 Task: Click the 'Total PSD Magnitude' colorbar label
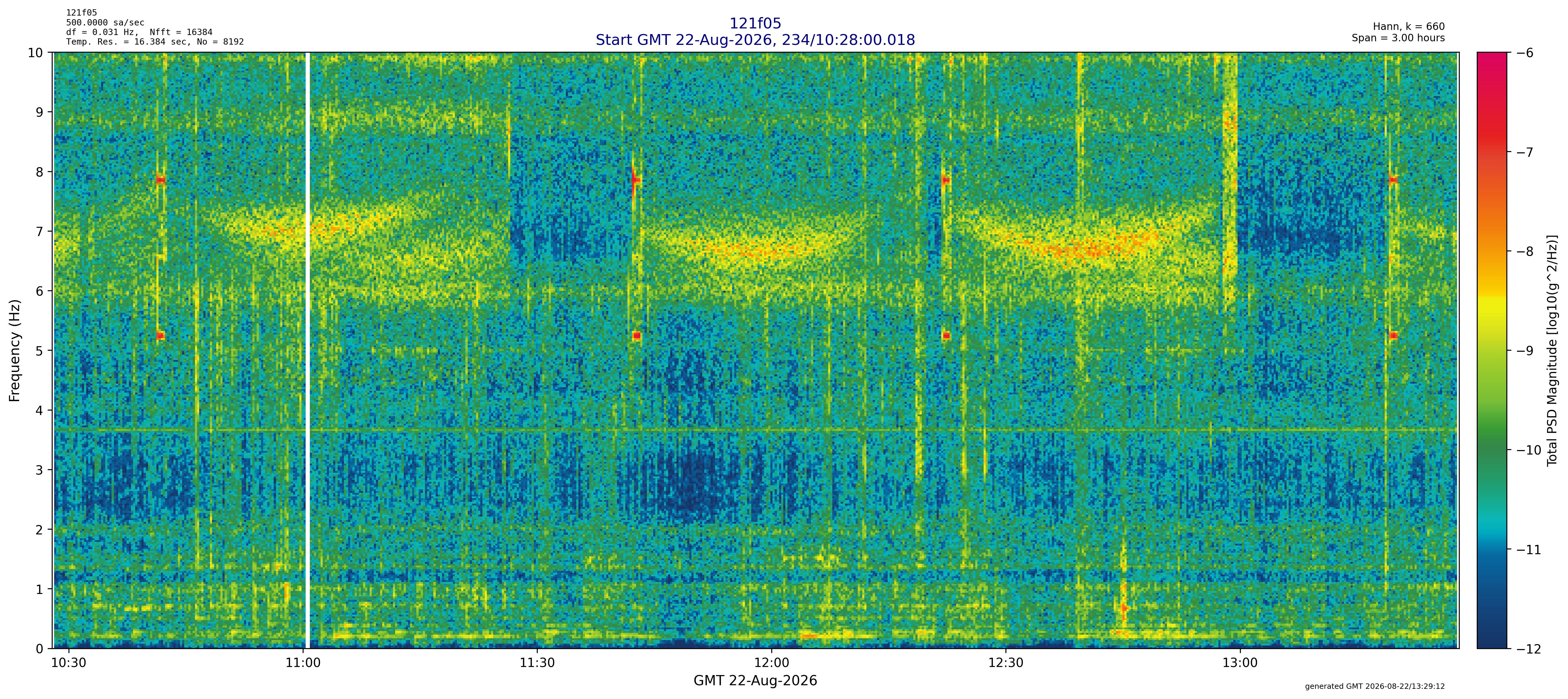(x=1552, y=351)
